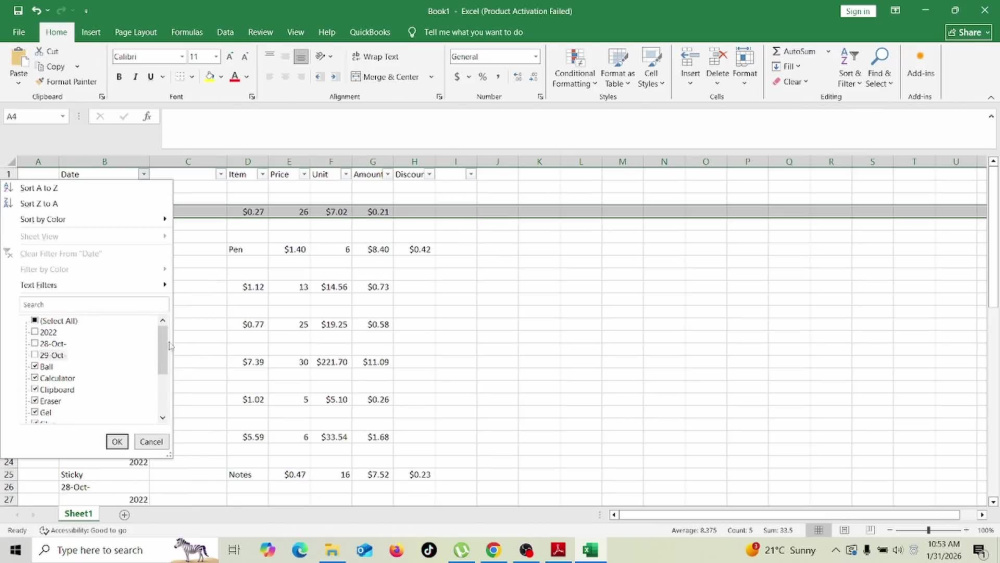This screenshot has height=563, width=1000.
Task: Open the Unit column filter dropdown
Action: (x=346, y=174)
